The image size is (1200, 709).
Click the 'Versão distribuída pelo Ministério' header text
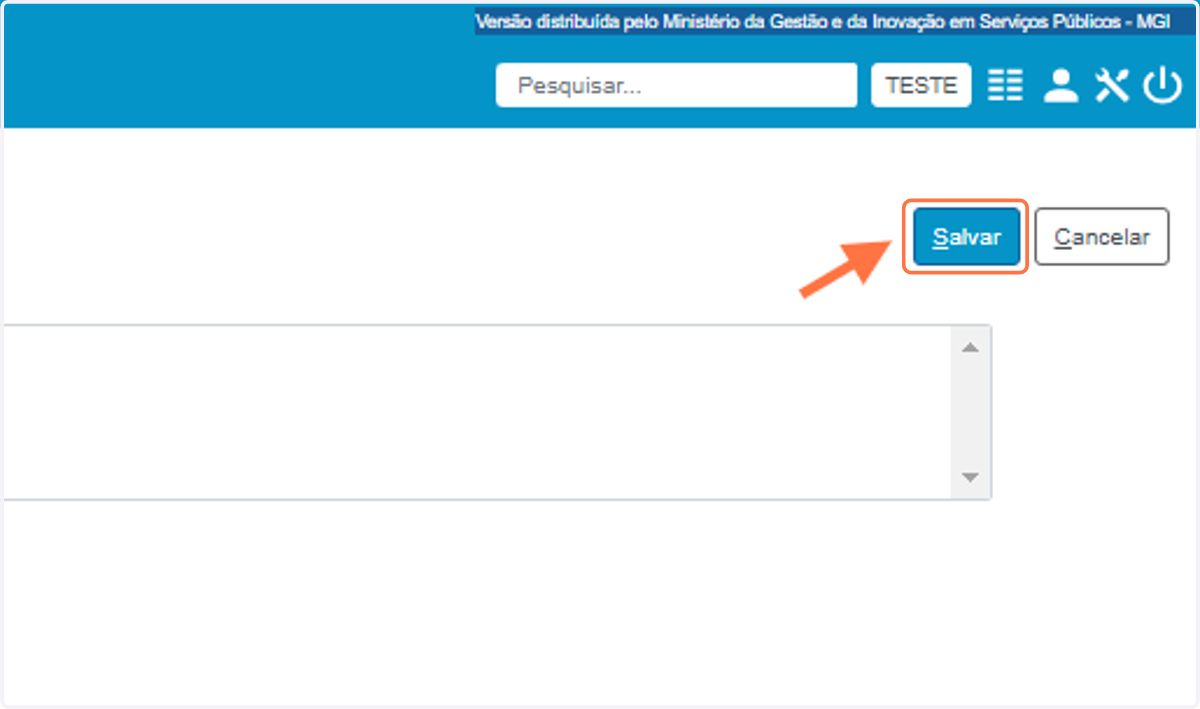point(822,21)
